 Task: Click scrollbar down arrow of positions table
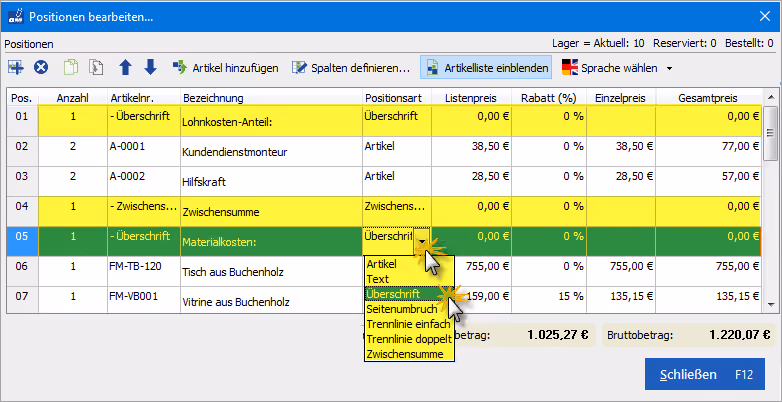click(771, 304)
